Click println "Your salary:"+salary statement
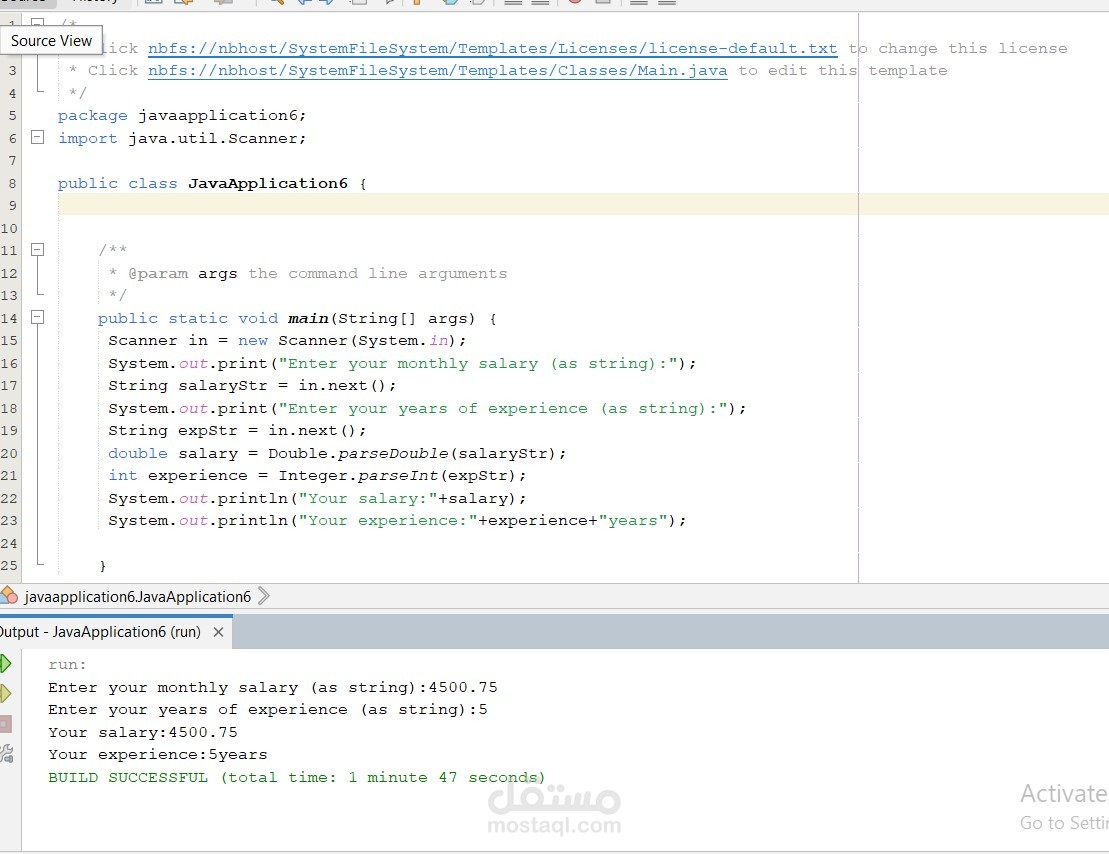1109x854 pixels. tap(317, 498)
